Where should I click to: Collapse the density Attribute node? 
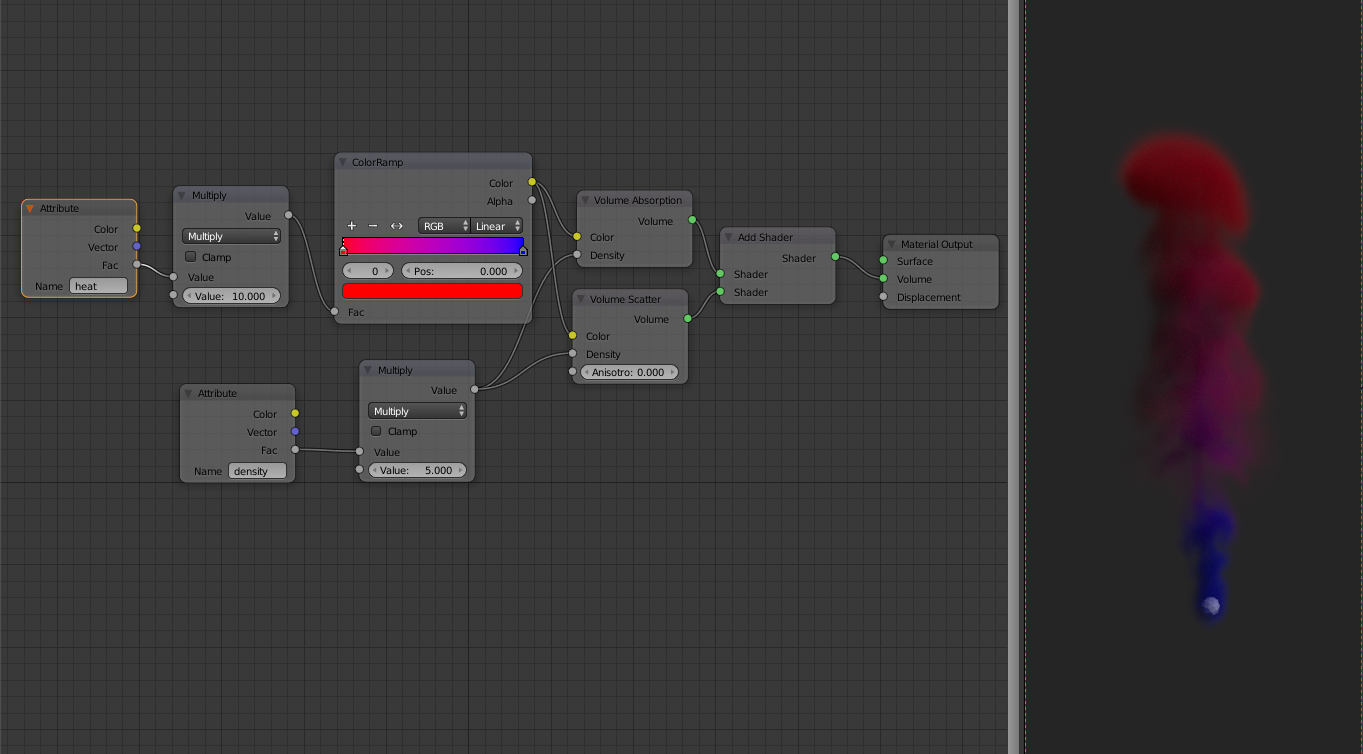[x=188, y=393]
